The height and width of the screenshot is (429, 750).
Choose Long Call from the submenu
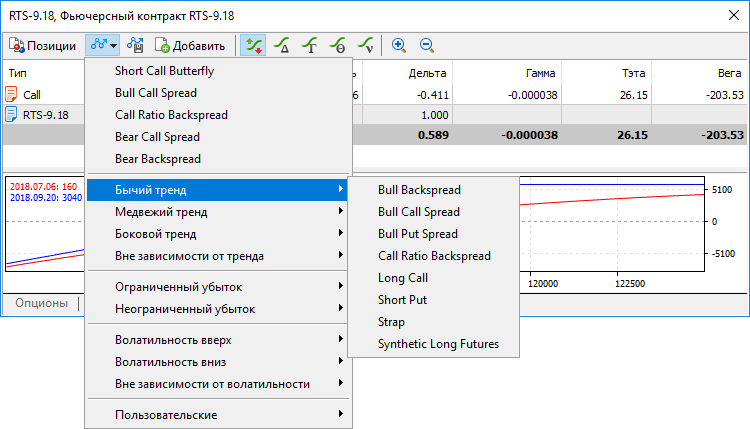click(403, 278)
